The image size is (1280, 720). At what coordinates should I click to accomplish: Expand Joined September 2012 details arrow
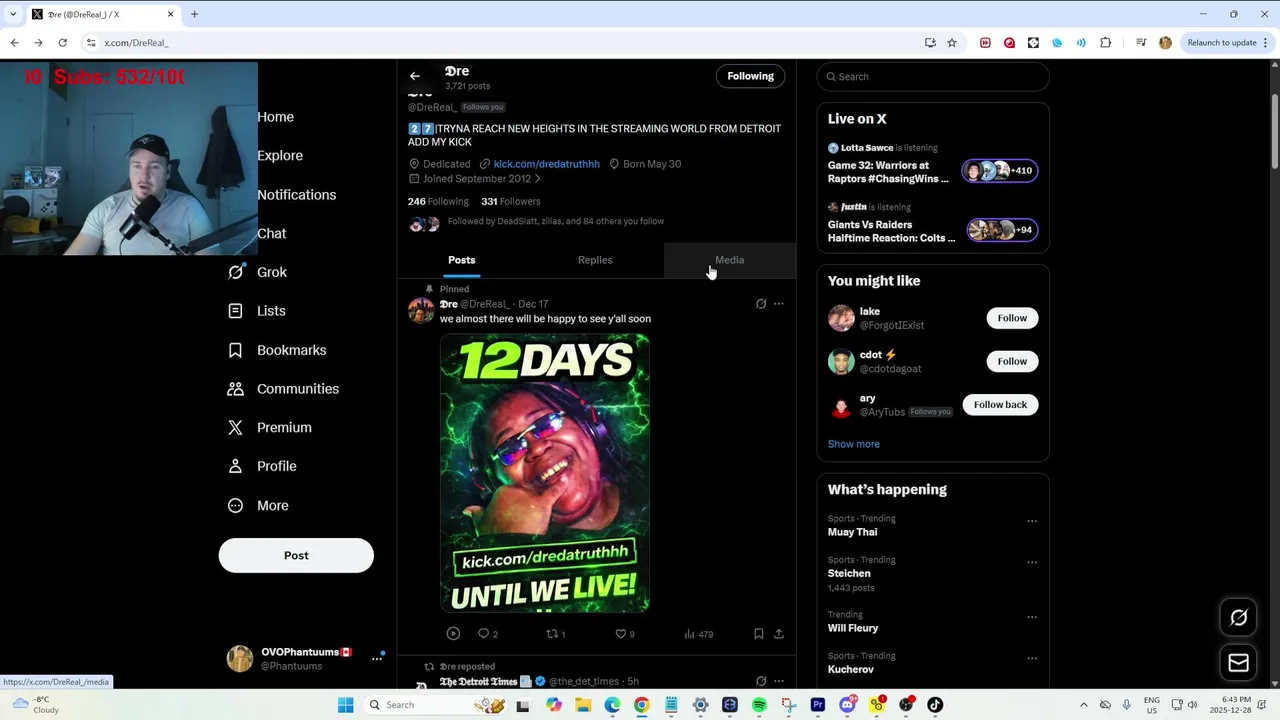(x=537, y=179)
